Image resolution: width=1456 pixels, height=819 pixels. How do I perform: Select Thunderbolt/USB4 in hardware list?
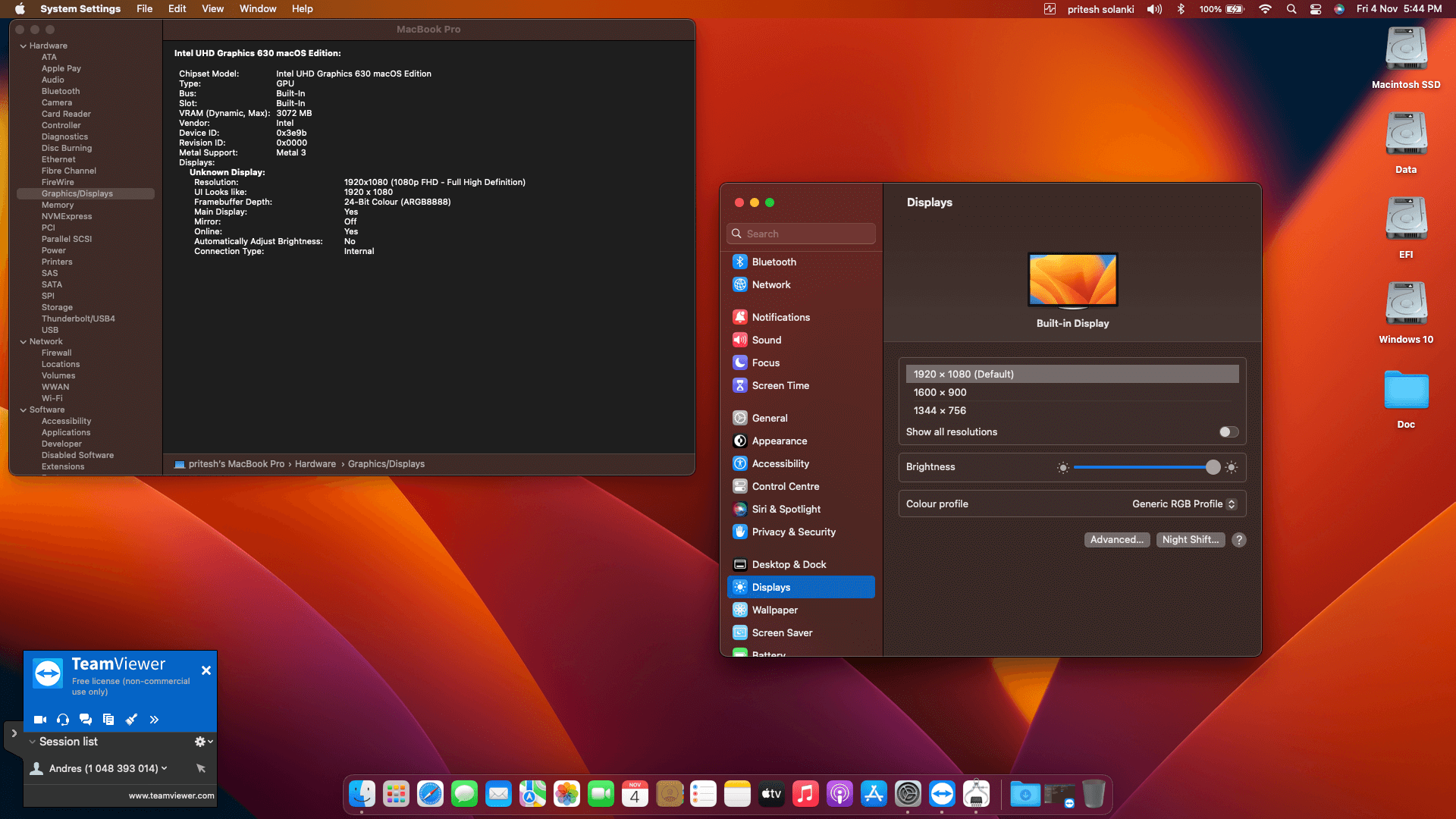[78, 319]
